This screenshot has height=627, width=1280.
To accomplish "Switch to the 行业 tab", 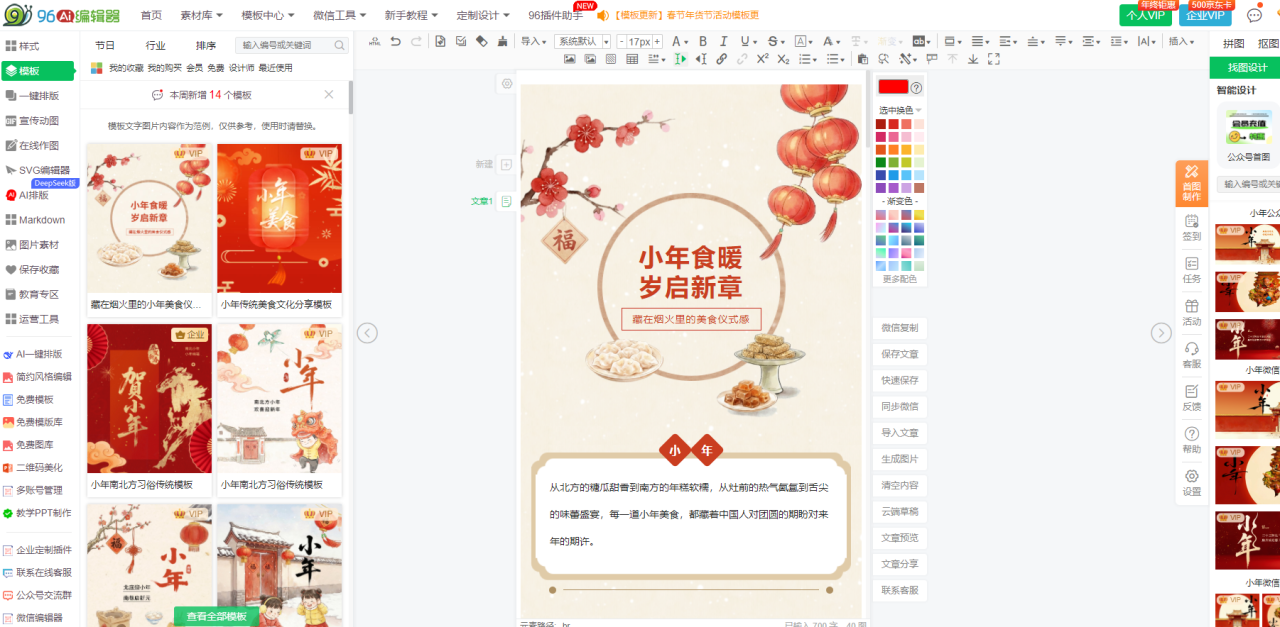I will (x=155, y=45).
